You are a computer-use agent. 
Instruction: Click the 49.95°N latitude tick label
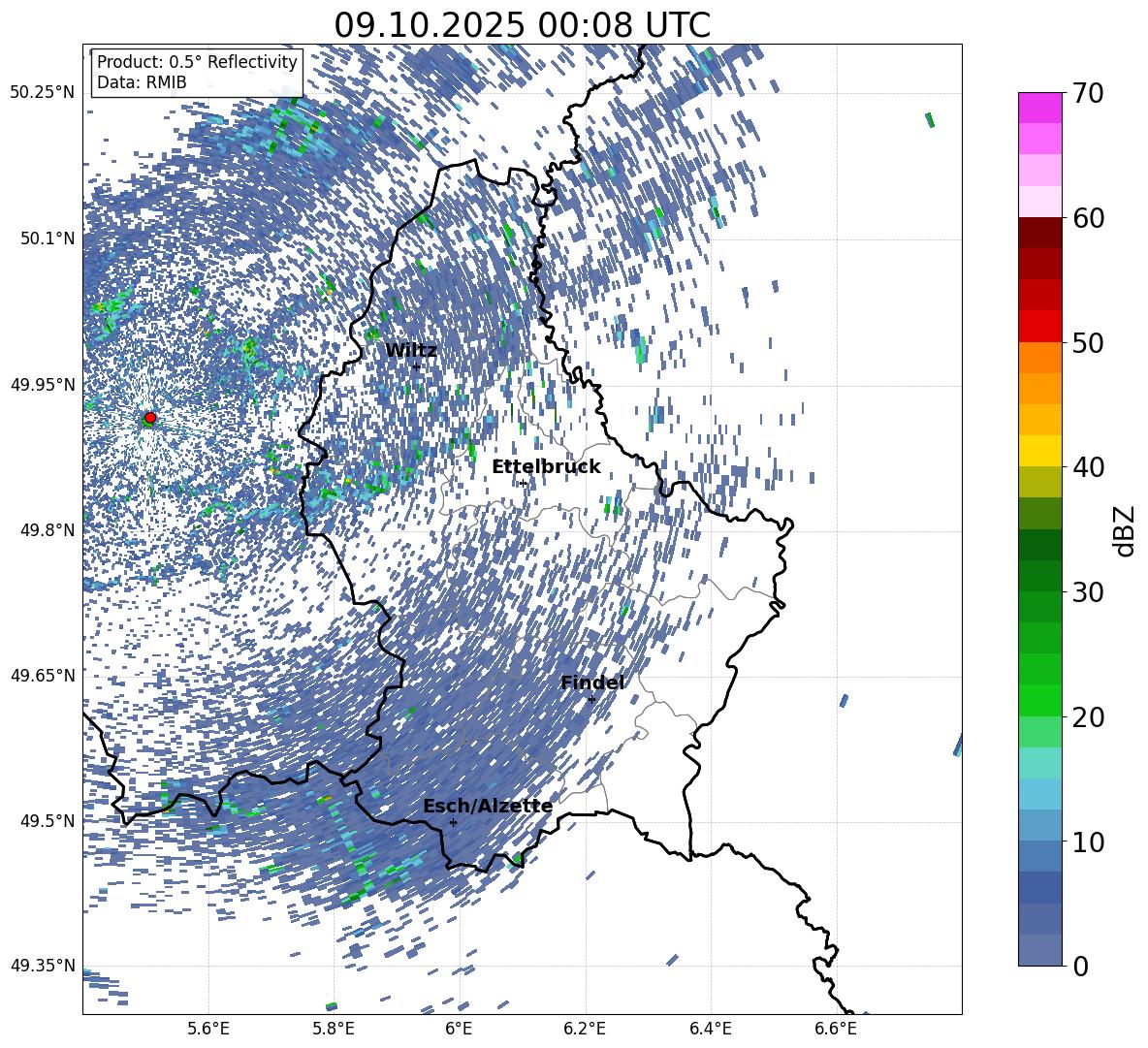(x=43, y=384)
